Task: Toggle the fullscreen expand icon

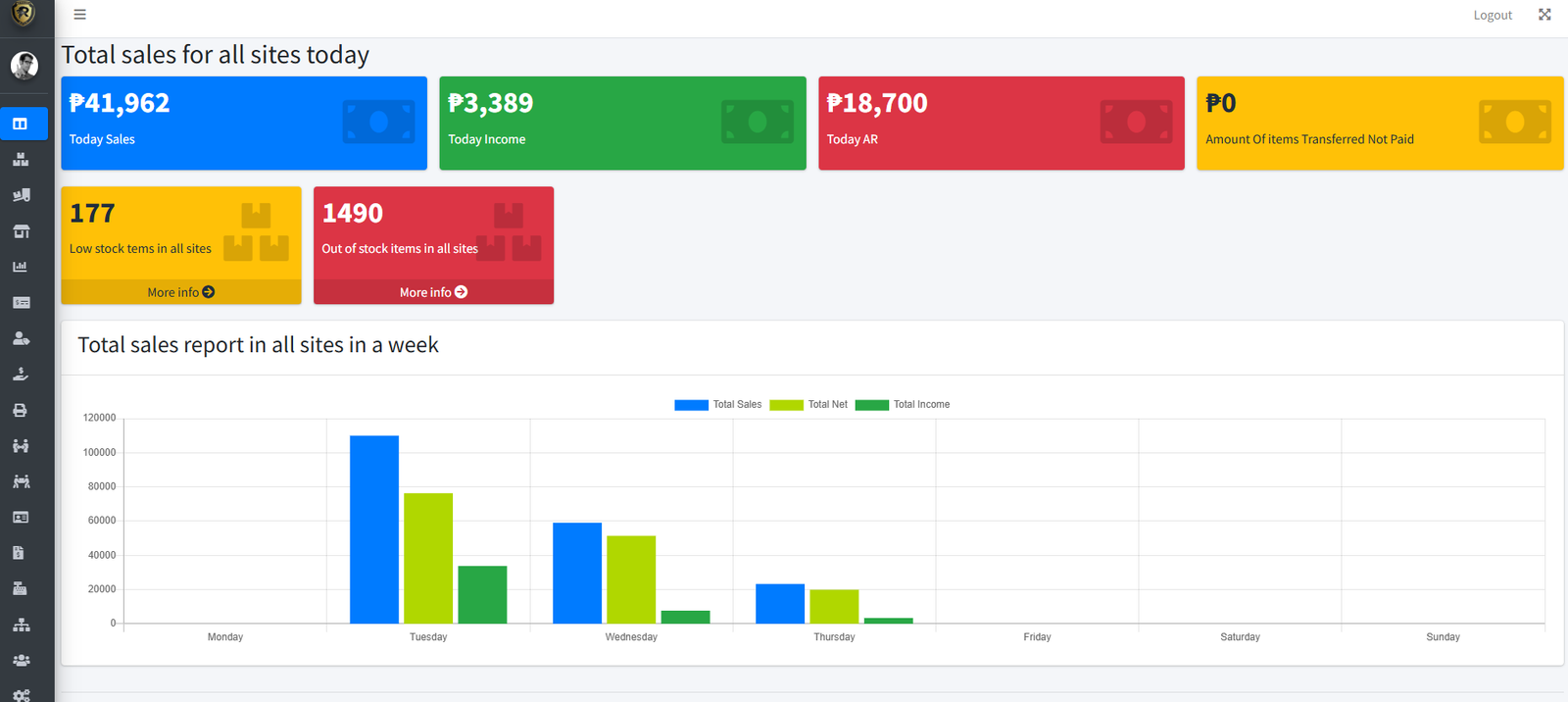Action: (x=1544, y=15)
